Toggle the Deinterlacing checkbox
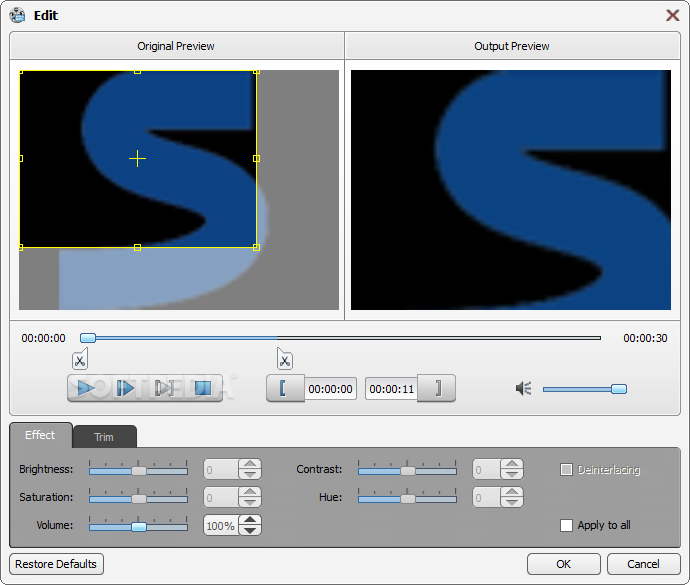690x585 pixels. pyautogui.click(x=566, y=470)
